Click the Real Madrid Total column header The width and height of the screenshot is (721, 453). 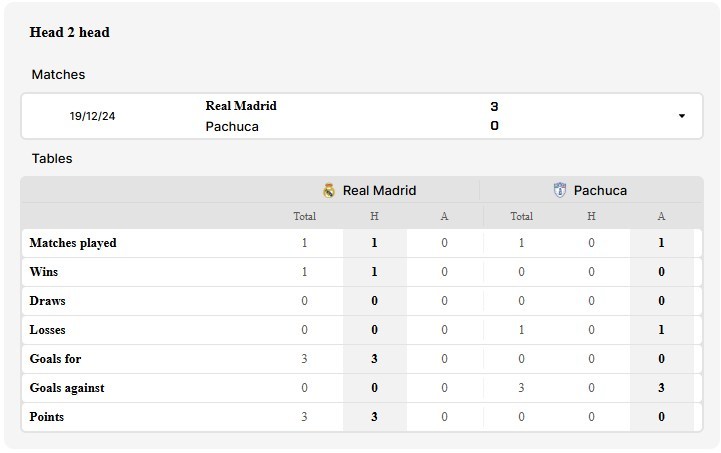[304, 216]
